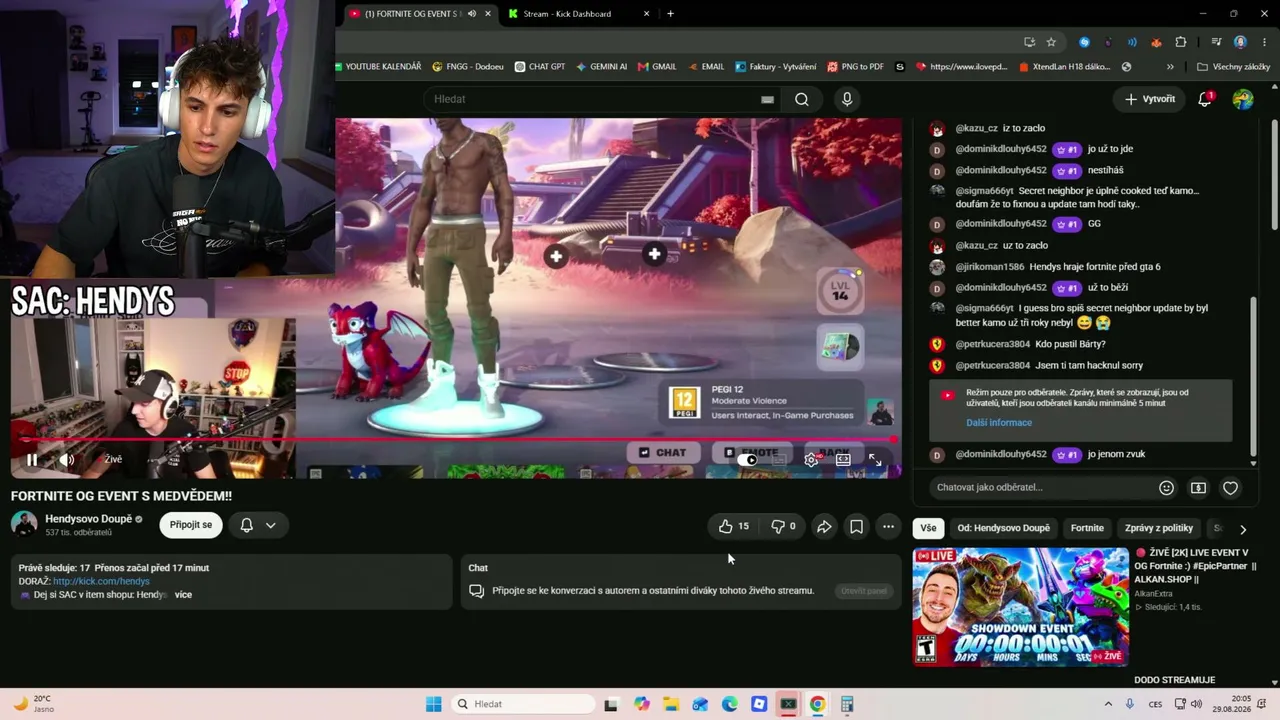Open the CHAT GPT bookmark
The width and height of the screenshot is (1280, 720).
(x=540, y=67)
